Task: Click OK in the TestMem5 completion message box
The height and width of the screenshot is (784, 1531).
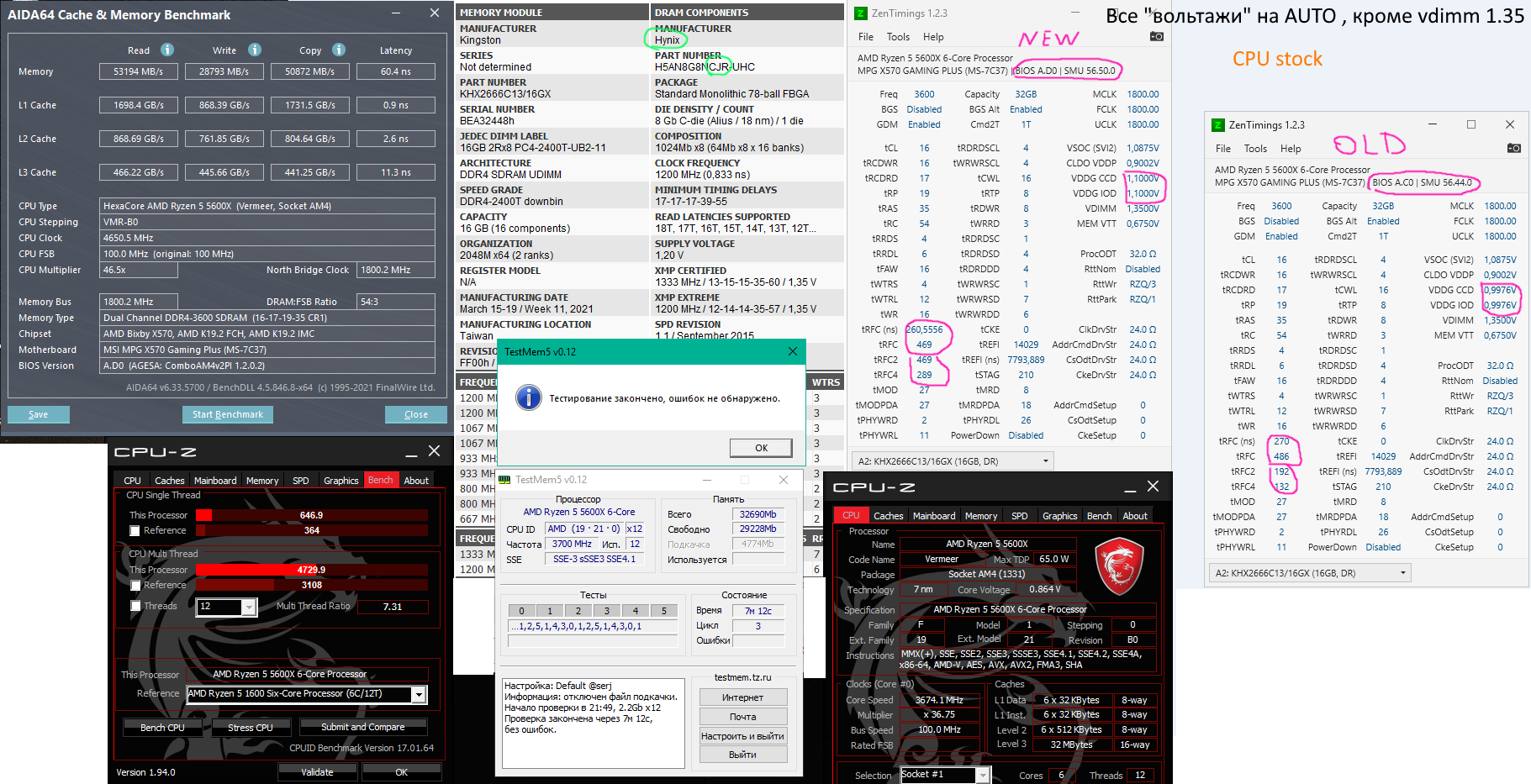Action: pyautogui.click(x=761, y=448)
